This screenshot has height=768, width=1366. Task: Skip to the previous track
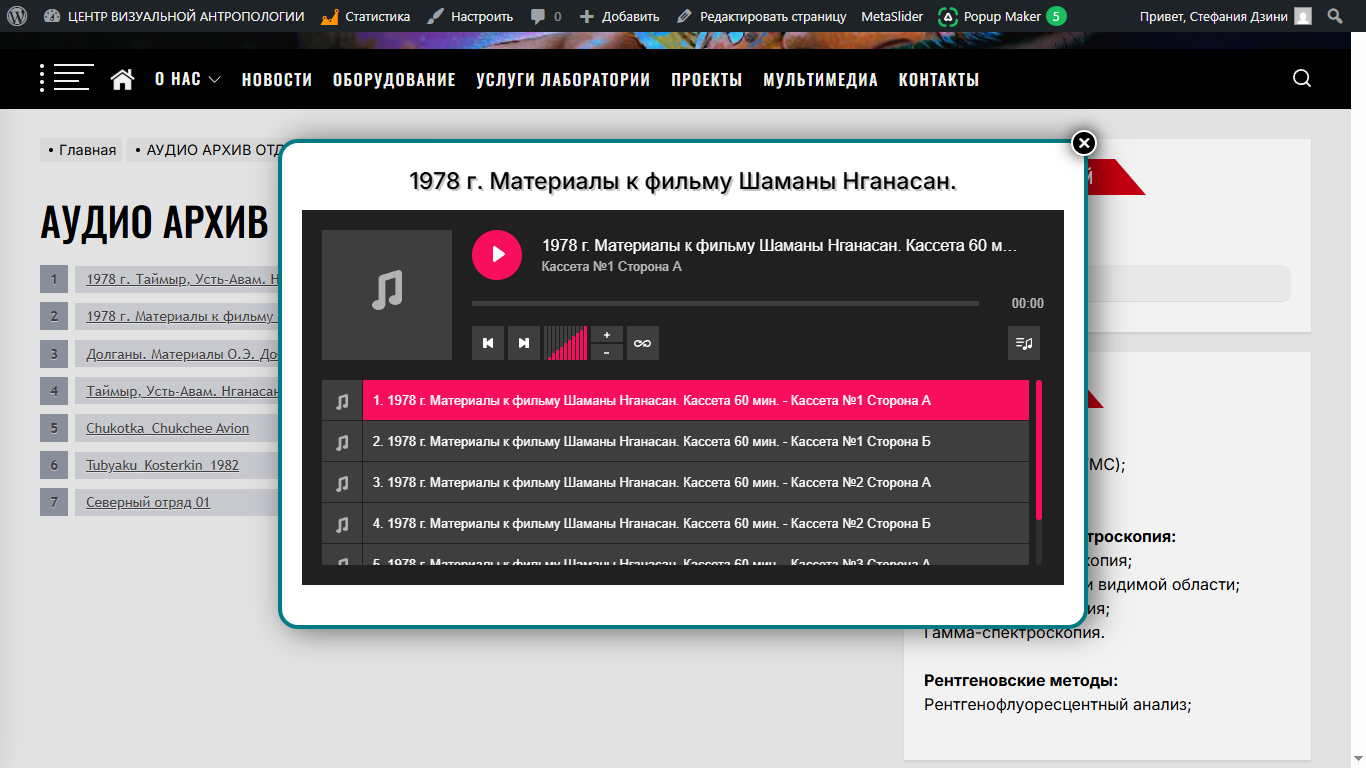click(x=488, y=343)
